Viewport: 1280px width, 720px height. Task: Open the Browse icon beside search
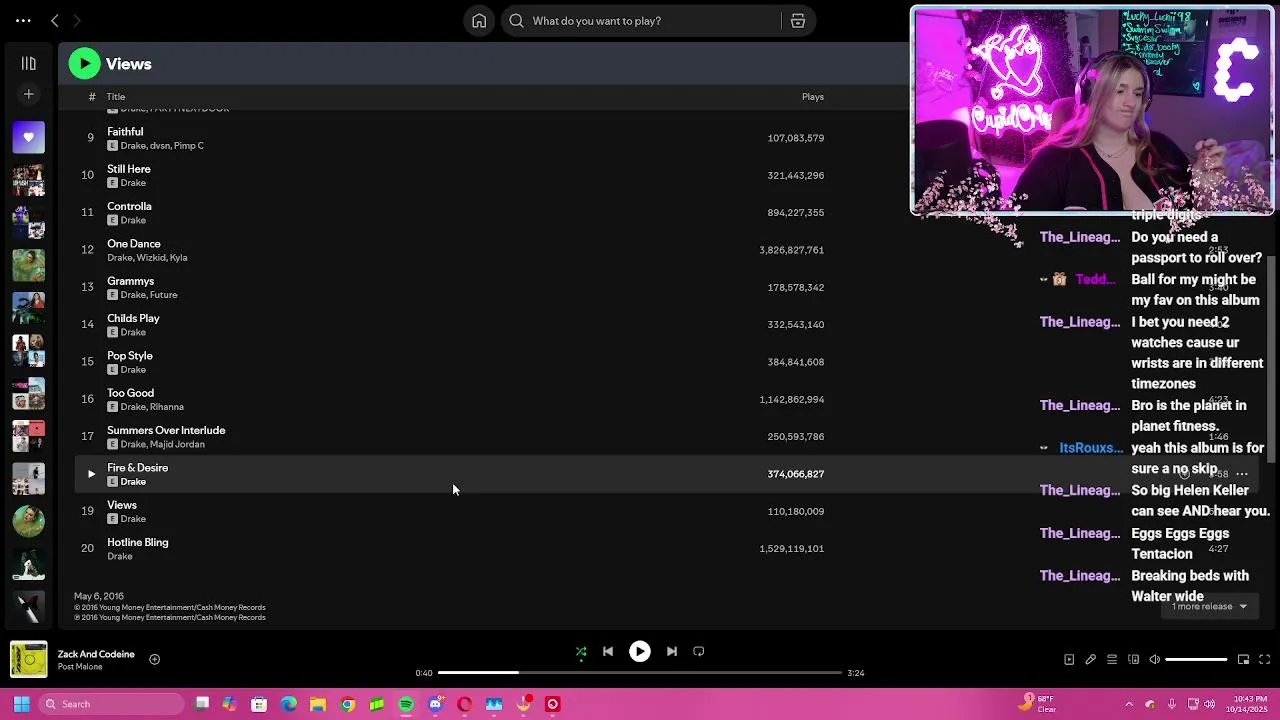(x=798, y=20)
